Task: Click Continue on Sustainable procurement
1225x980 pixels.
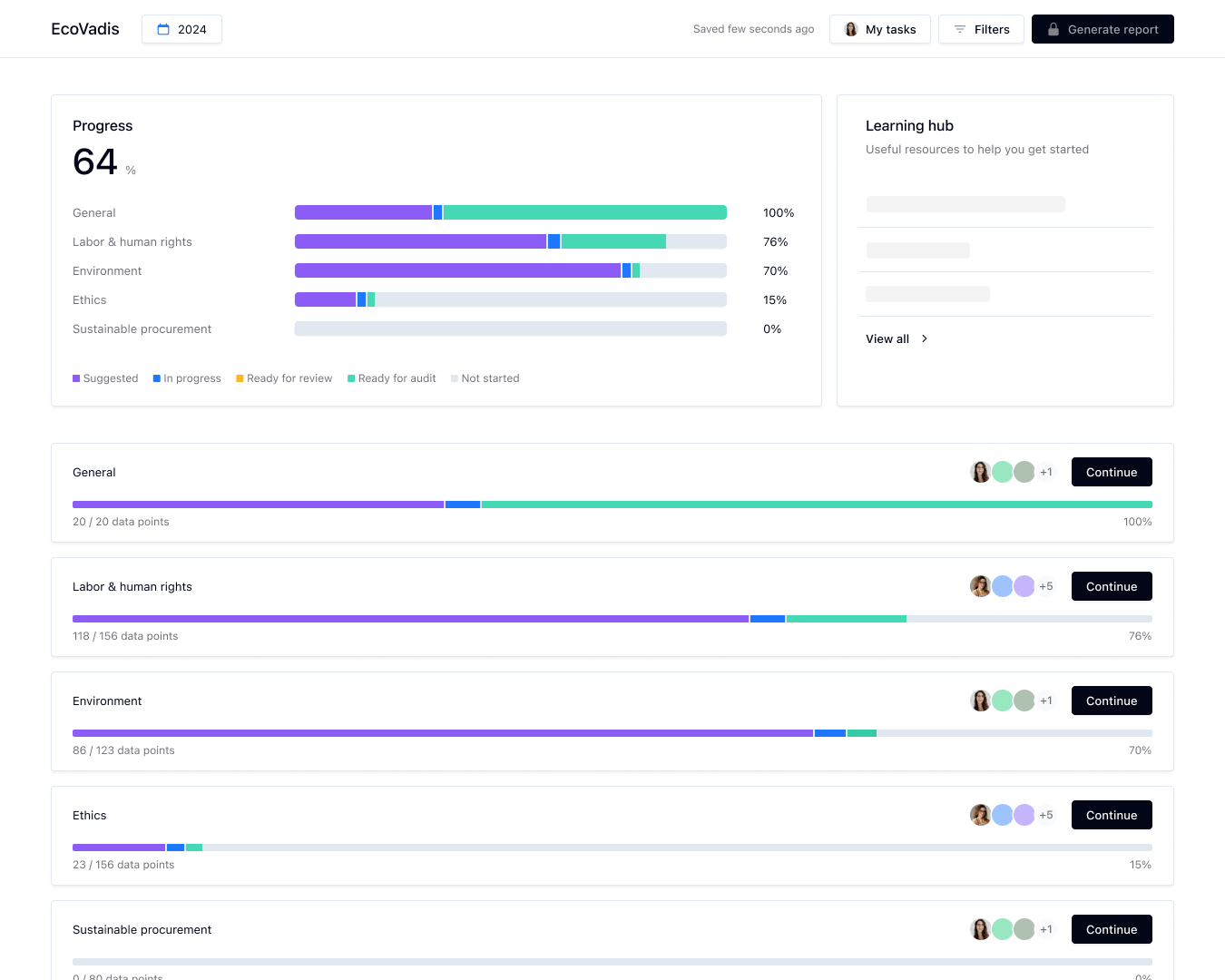Action: point(1112,929)
